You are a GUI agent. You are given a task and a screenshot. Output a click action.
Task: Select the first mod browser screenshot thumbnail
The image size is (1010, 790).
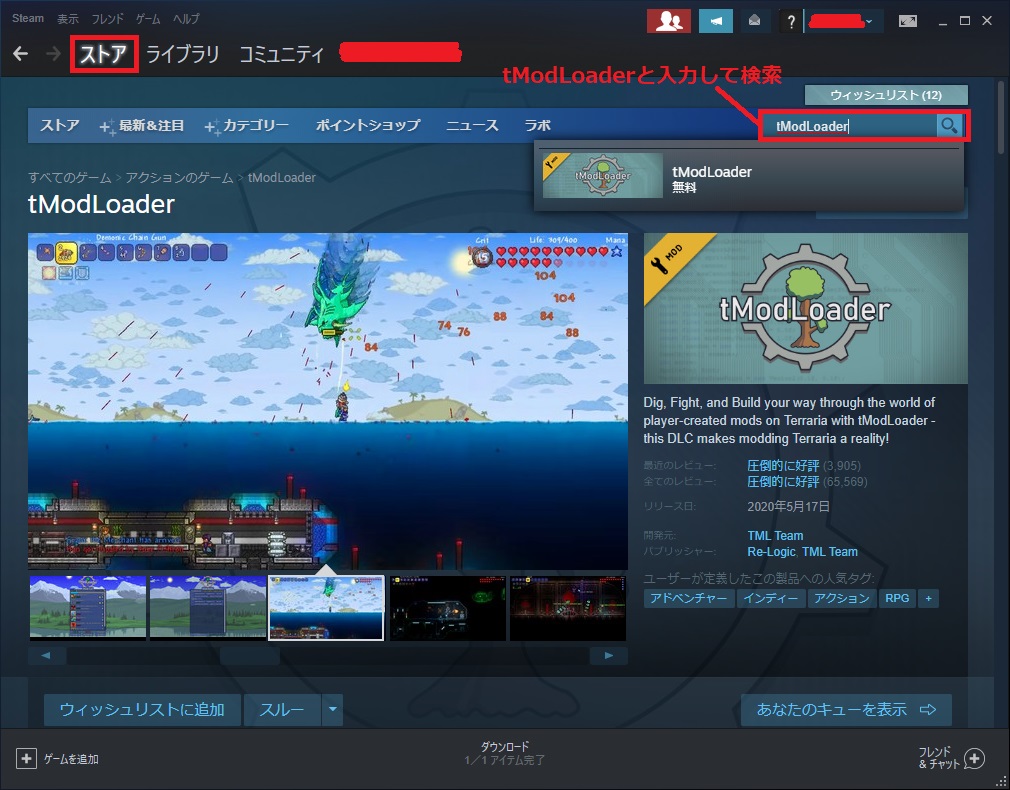pyautogui.click(x=88, y=608)
